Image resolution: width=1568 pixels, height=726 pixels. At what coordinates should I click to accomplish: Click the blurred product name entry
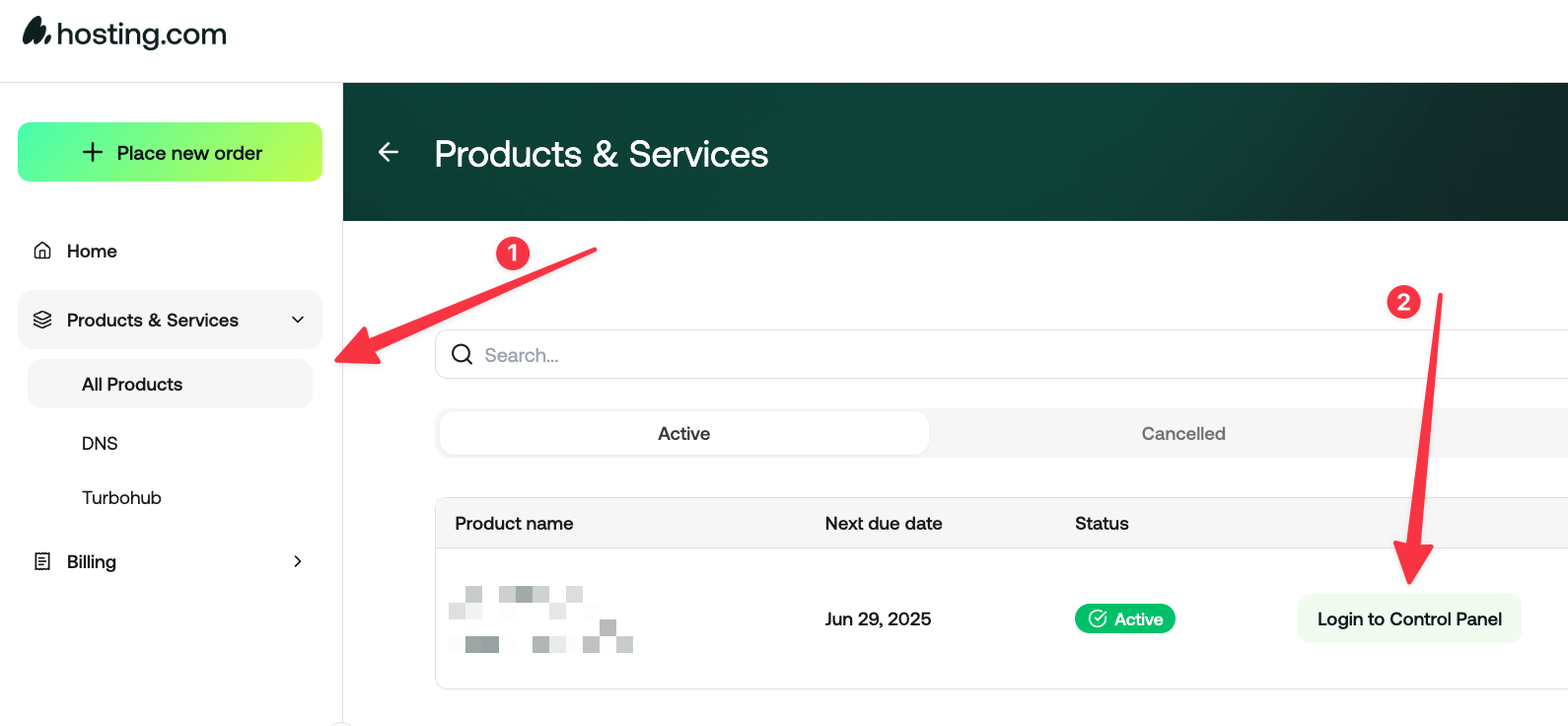point(540,619)
